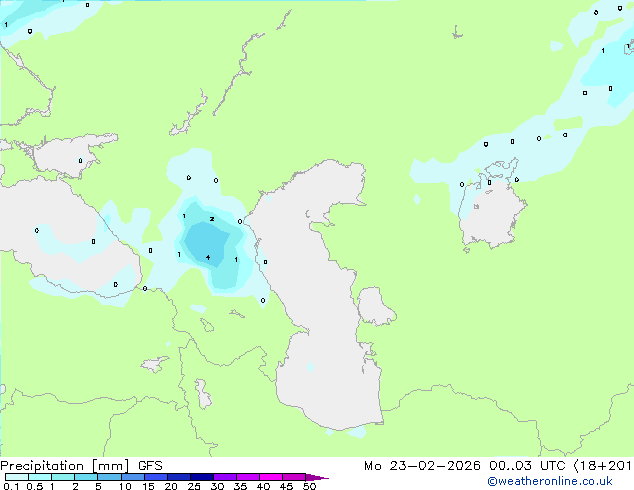Click the 'Precipitation [mm]' title text
Image resolution: width=634 pixels, height=490 pixels.
tap(65, 466)
